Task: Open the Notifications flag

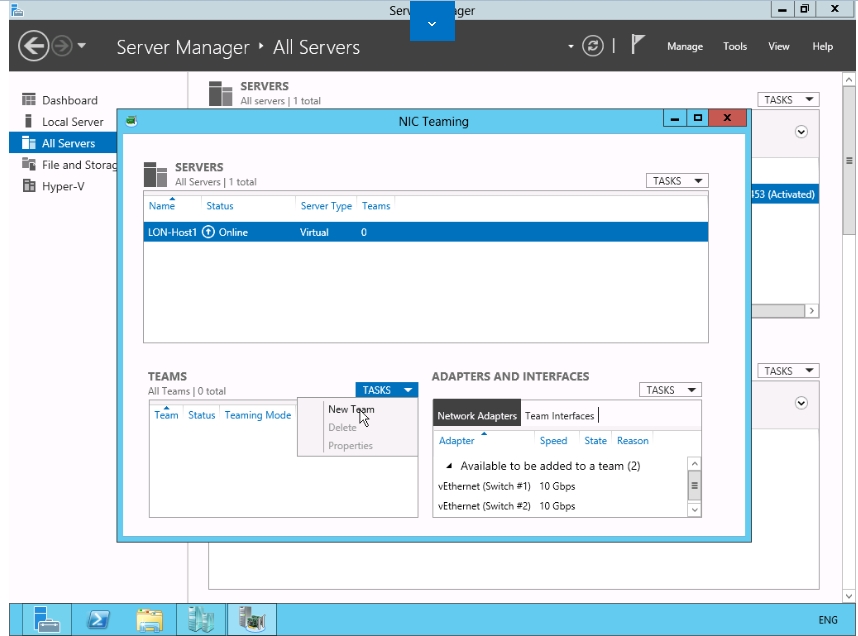Action: 637,44
